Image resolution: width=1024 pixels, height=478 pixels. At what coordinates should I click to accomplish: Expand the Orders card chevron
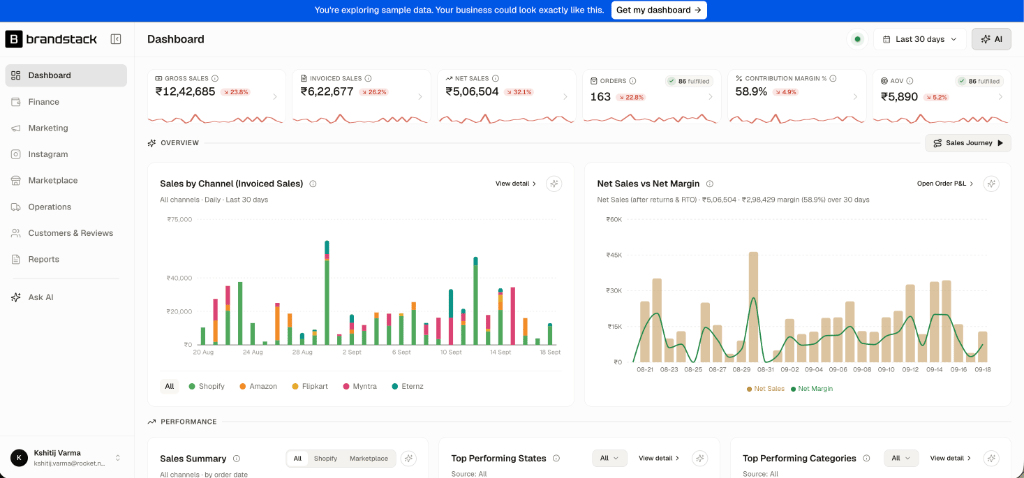coord(710,97)
